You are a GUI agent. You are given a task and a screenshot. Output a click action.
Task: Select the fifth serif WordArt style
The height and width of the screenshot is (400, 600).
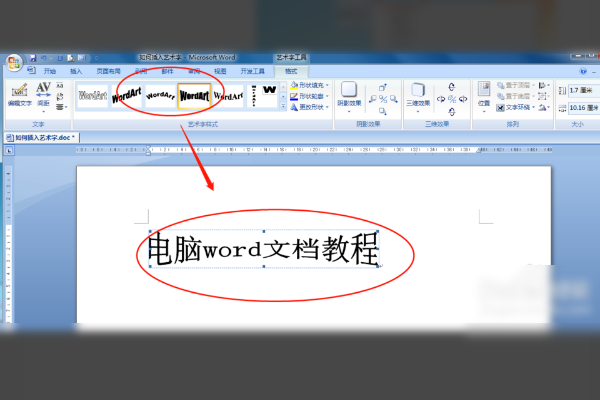coord(228,96)
